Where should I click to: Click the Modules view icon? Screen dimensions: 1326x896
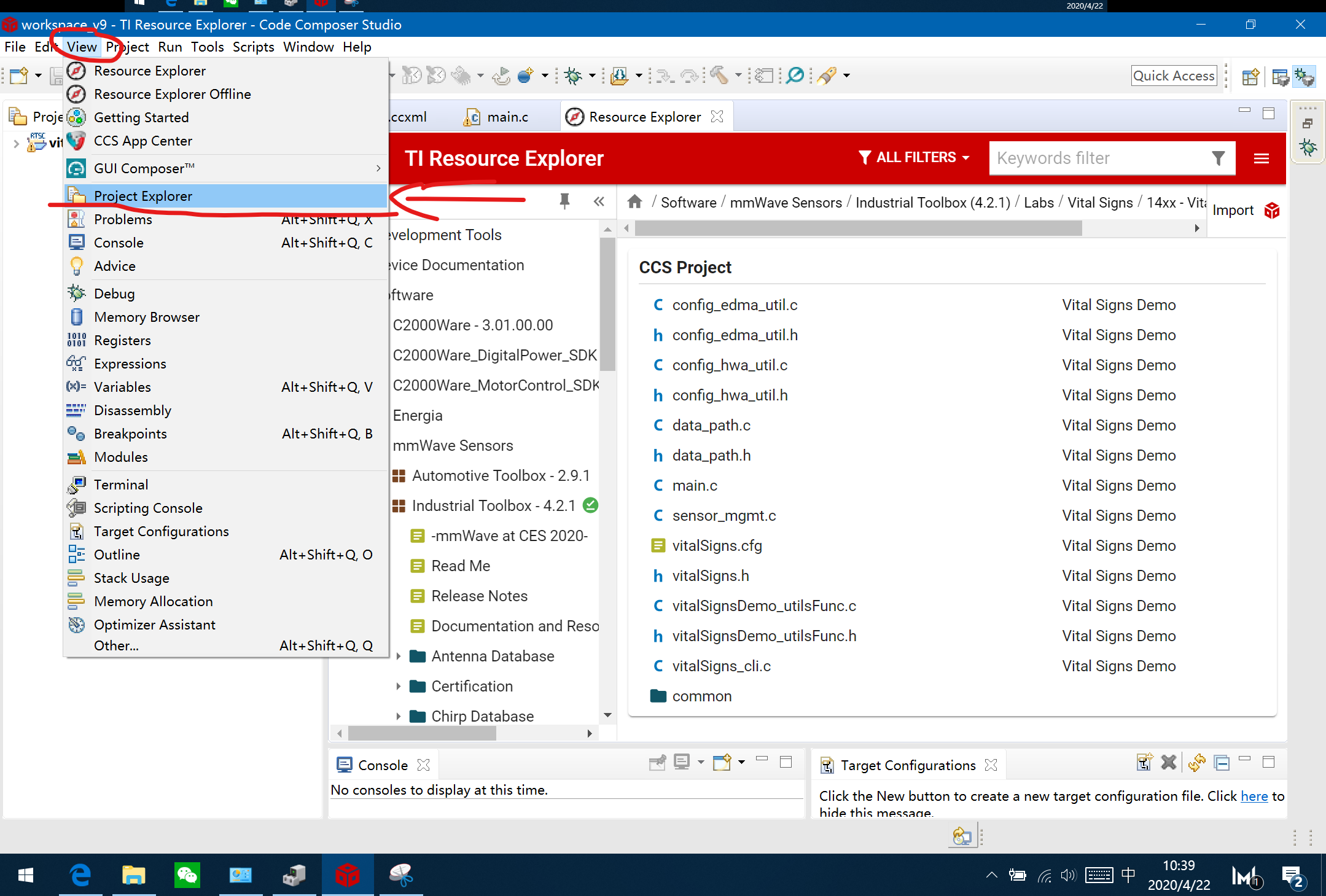click(76, 457)
